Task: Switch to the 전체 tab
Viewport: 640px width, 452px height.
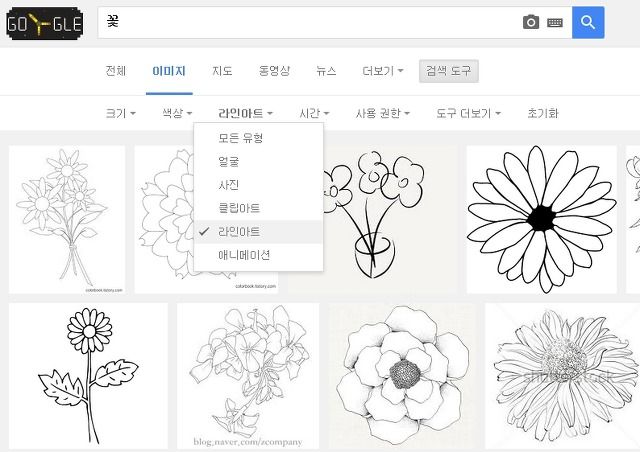Action: [x=116, y=71]
